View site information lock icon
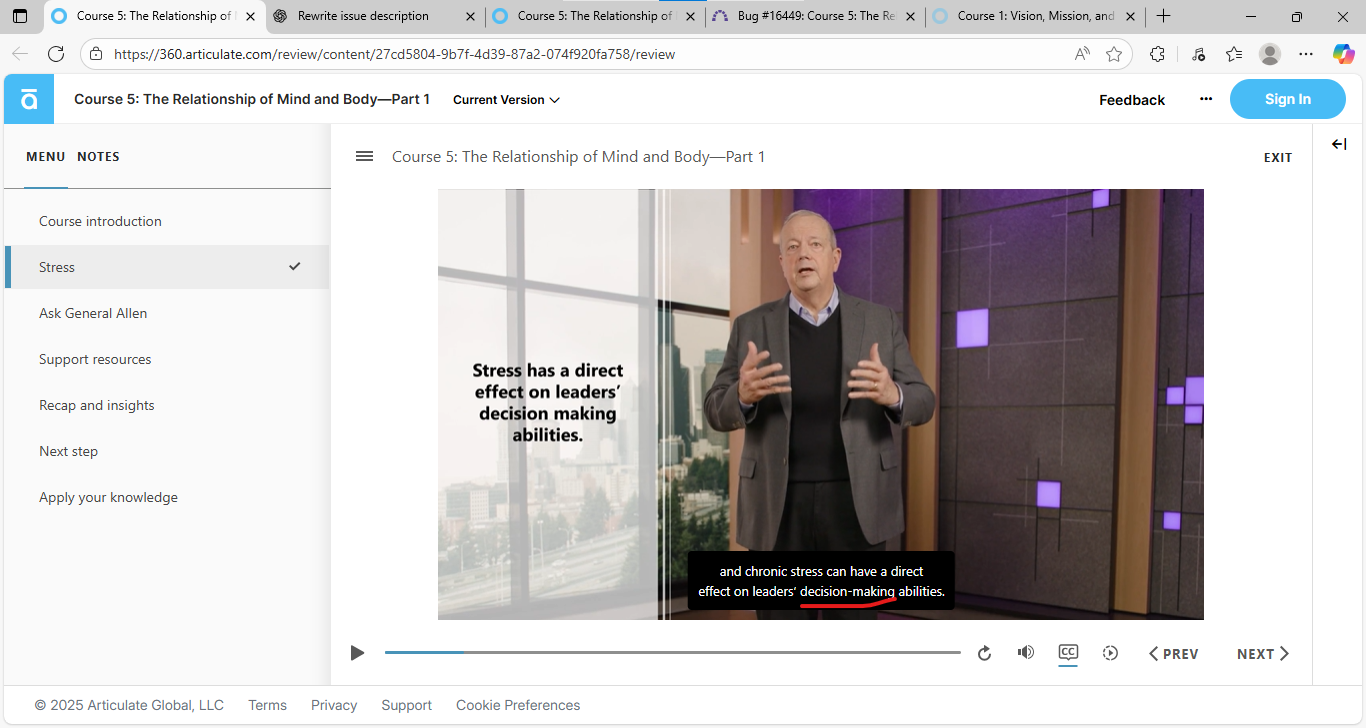 (x=96, y=54)
